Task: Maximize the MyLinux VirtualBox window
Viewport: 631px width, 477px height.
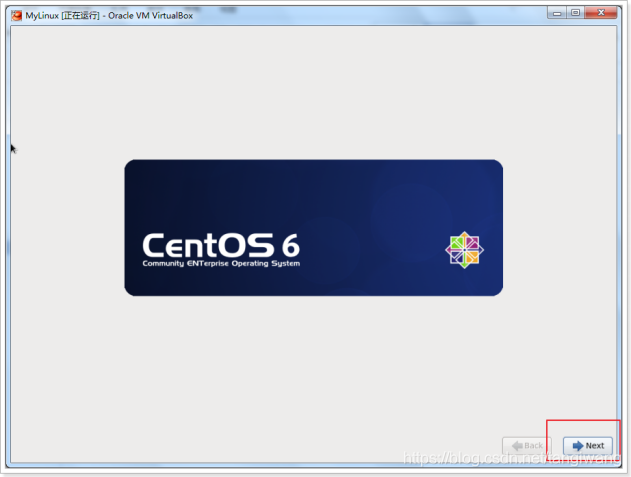Action: pos(575,13)
